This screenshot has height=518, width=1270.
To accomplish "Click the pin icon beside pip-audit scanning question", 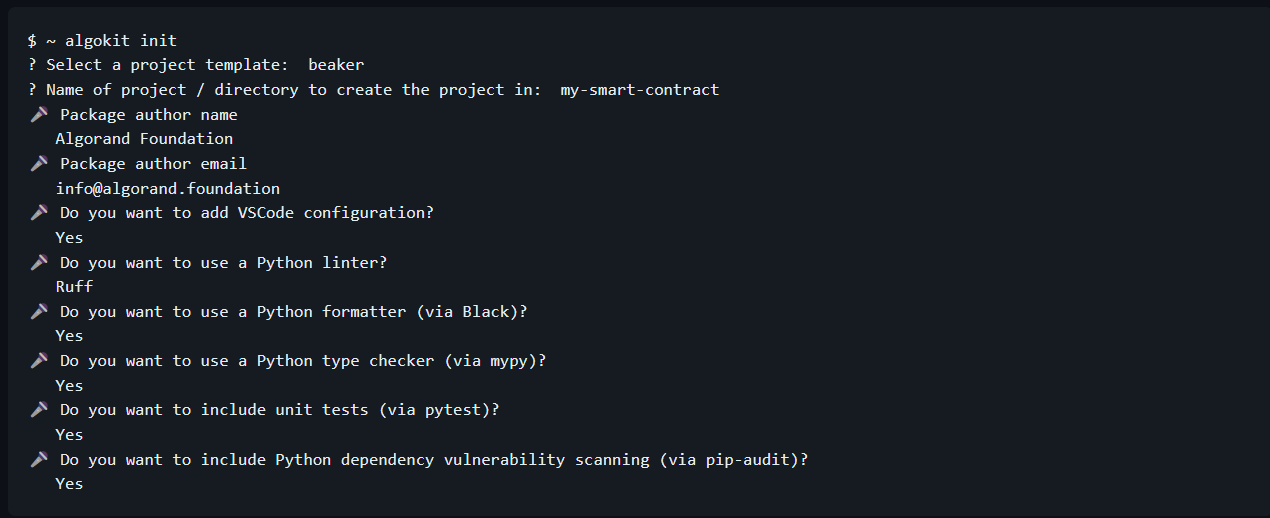I will click(39, 459).
